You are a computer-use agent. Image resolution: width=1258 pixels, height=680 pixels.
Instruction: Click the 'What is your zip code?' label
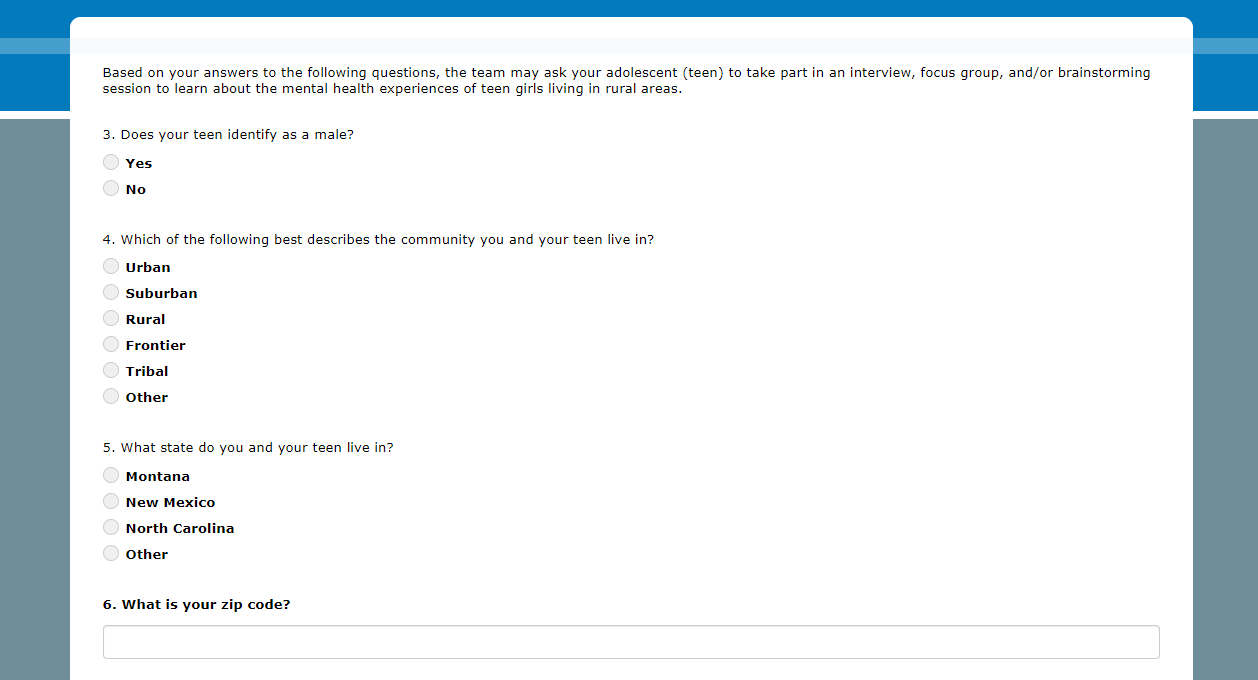[x=196, y=605]
